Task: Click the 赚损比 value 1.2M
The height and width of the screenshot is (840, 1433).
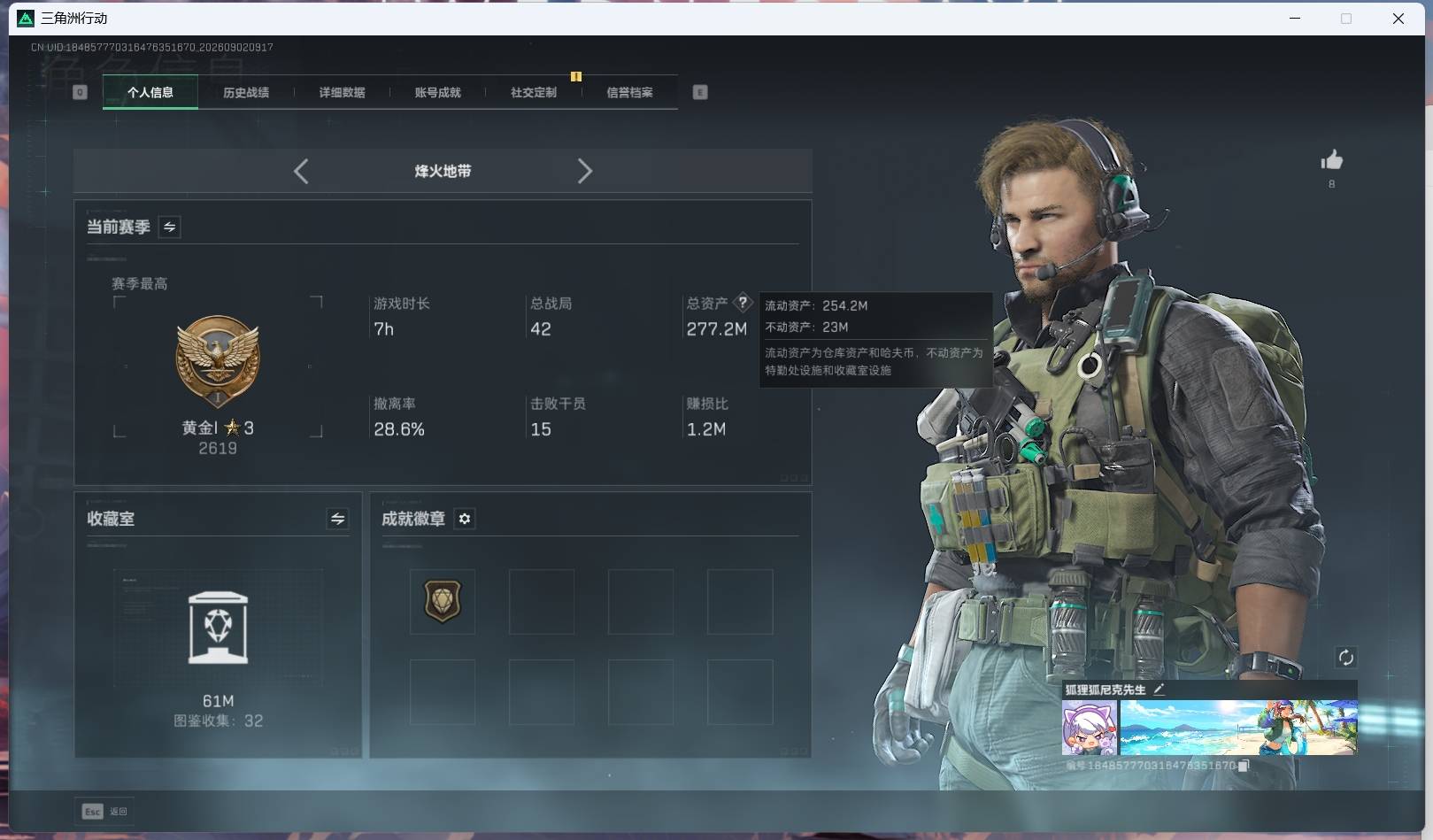Action: 706,429
